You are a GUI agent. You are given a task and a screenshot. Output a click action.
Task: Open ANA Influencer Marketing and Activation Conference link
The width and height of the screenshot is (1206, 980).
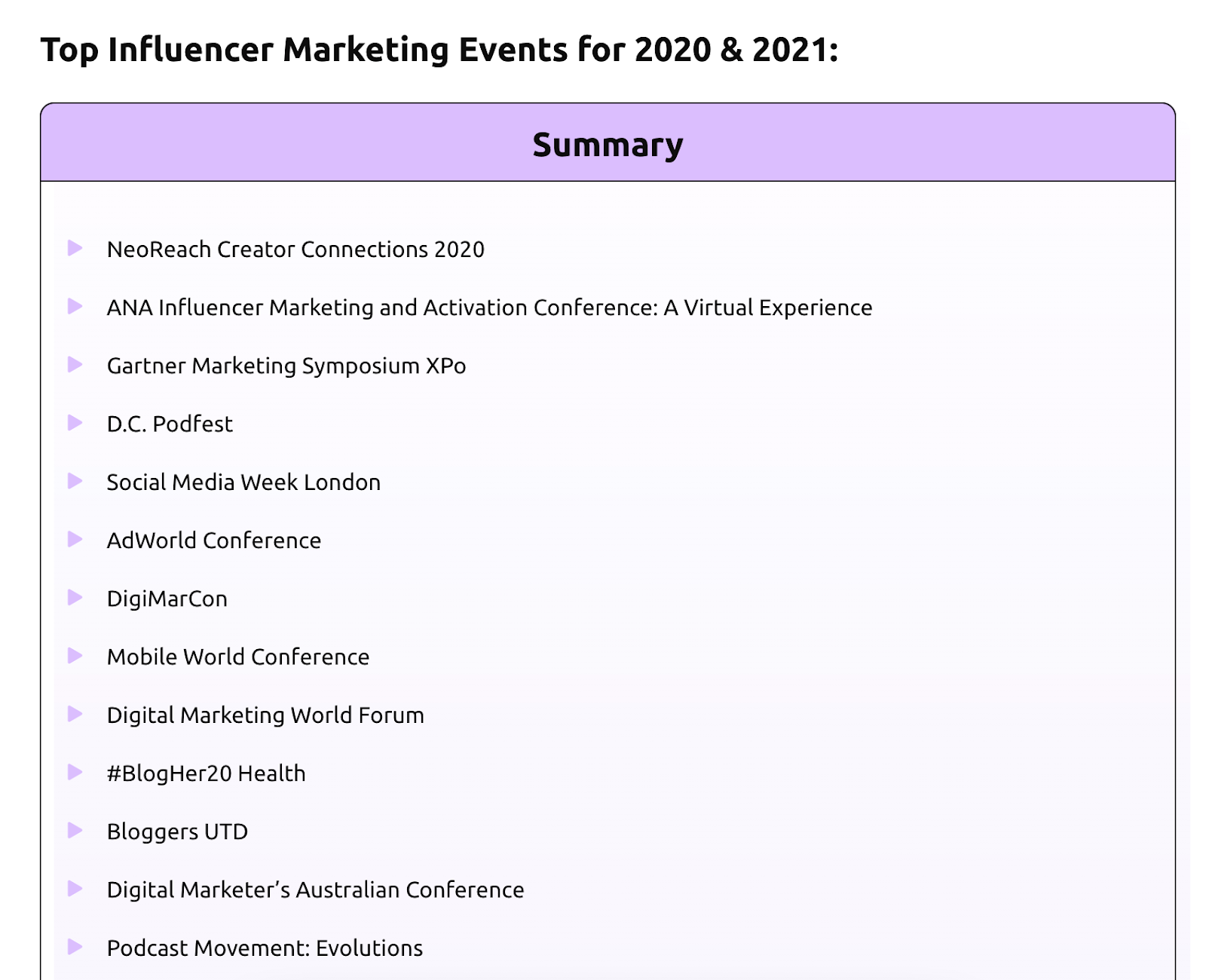(x=489, y=308)
